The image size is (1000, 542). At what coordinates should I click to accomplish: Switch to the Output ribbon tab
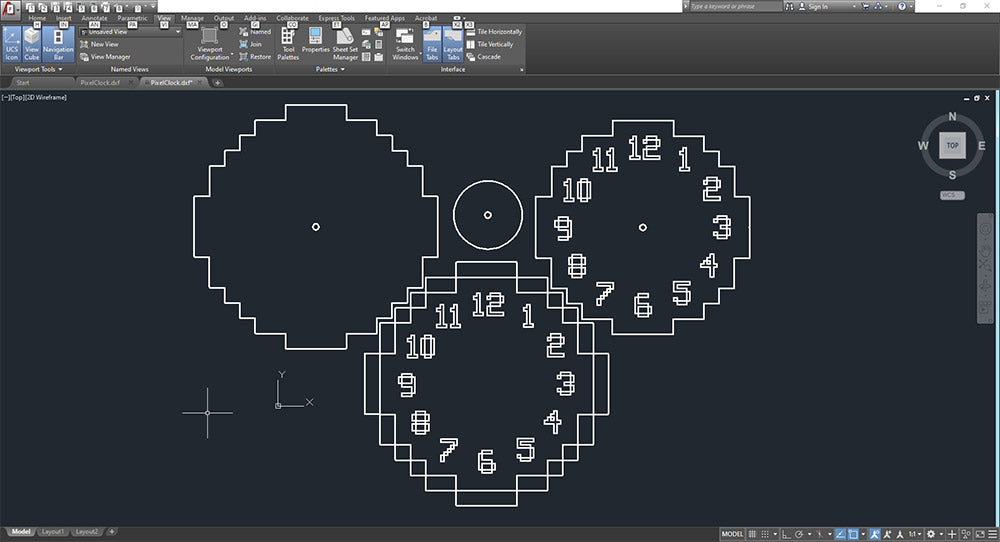pos(224,18)
